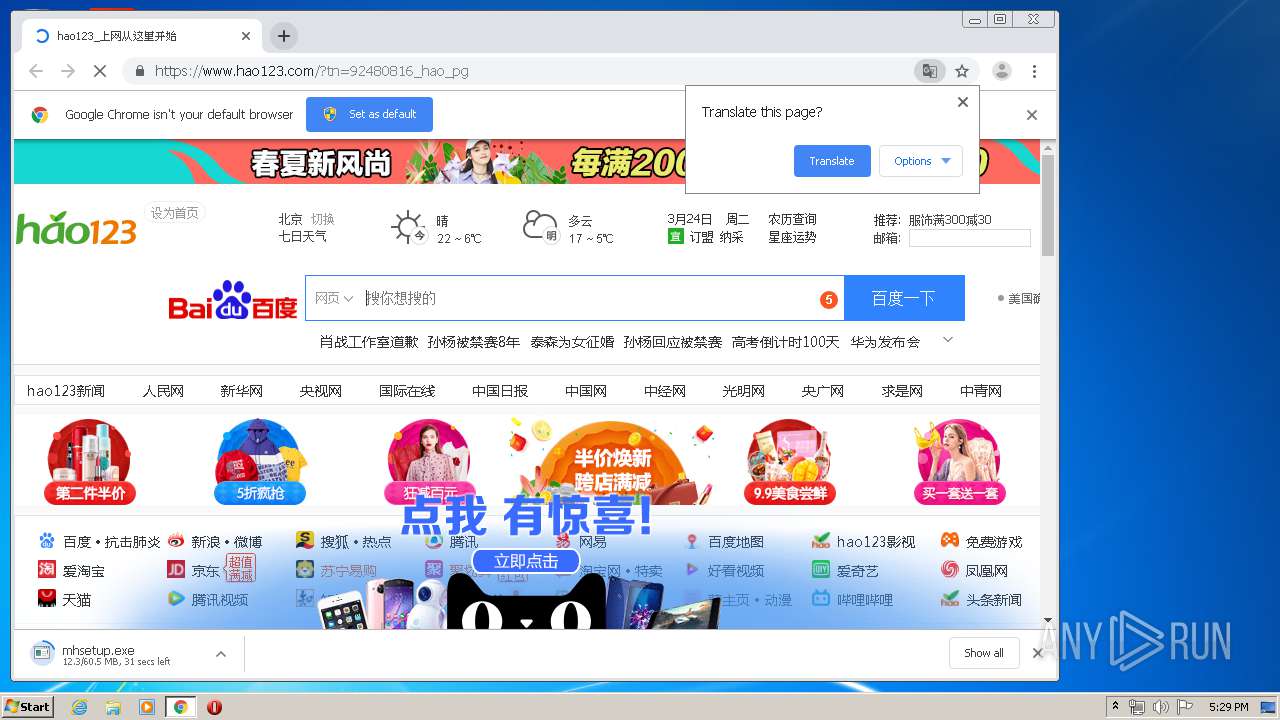Select the 中国日报 tab
This screenshot has width=1280, height=720.
[500, 391]
